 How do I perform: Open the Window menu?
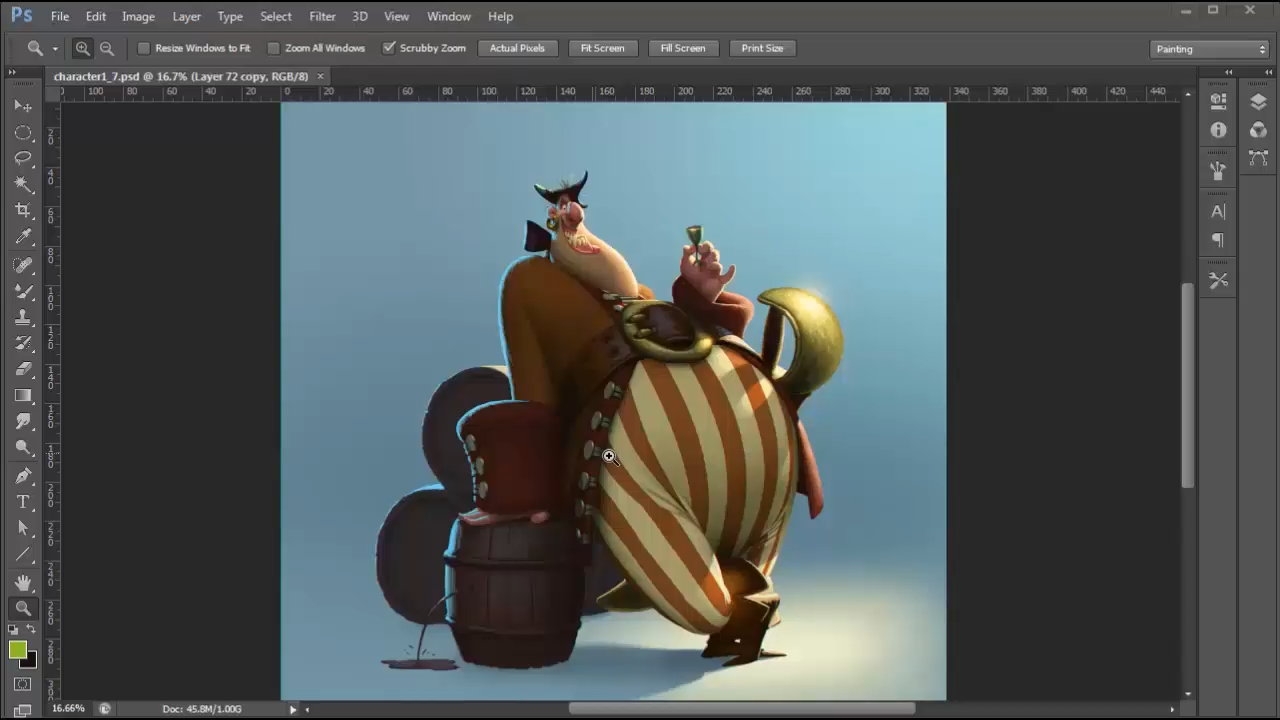[449, 16]
